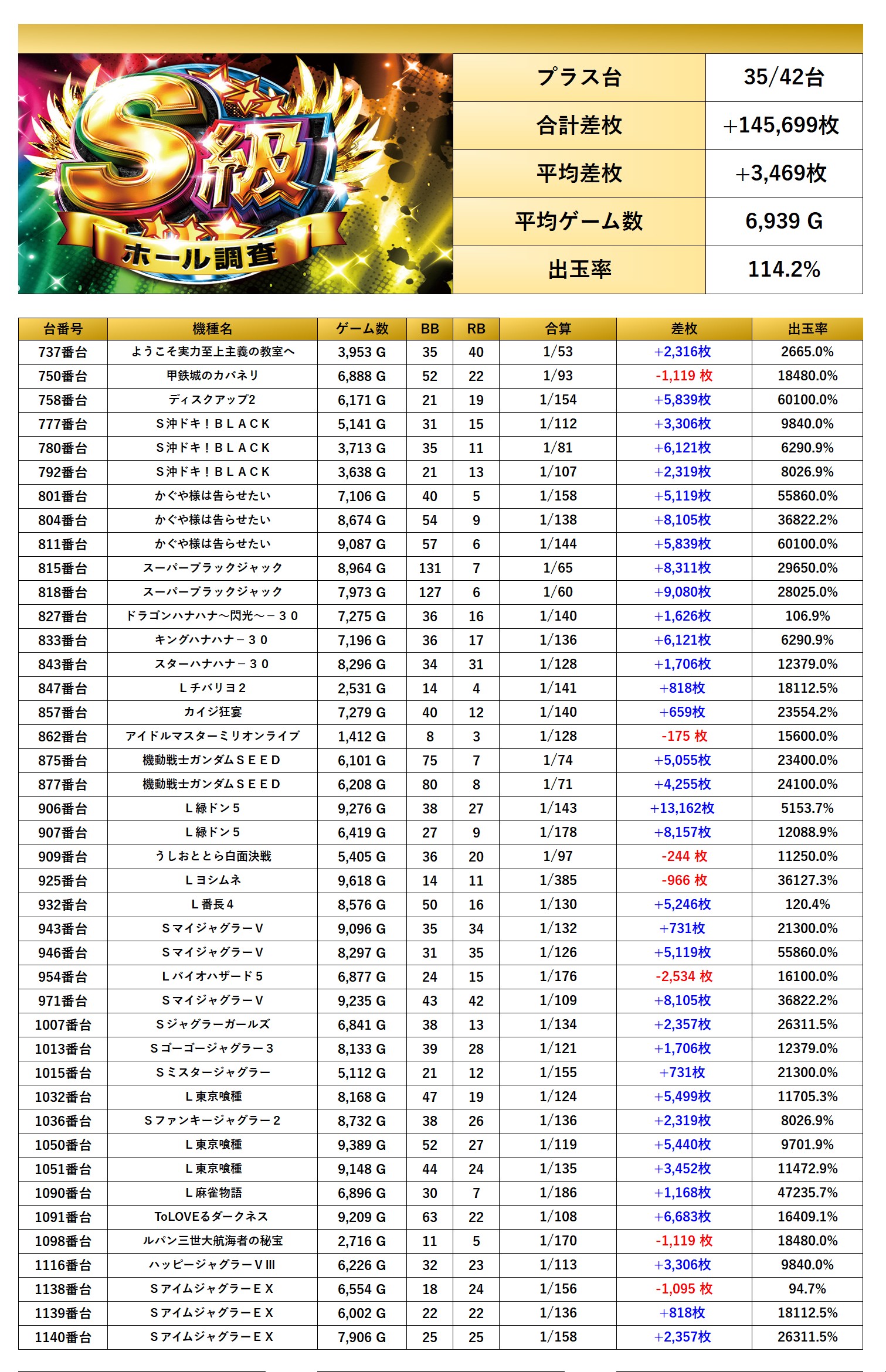886x1372 pixels.
Task: Select the プラス台 value 35/42台
Action: click(x=784, y=77)
